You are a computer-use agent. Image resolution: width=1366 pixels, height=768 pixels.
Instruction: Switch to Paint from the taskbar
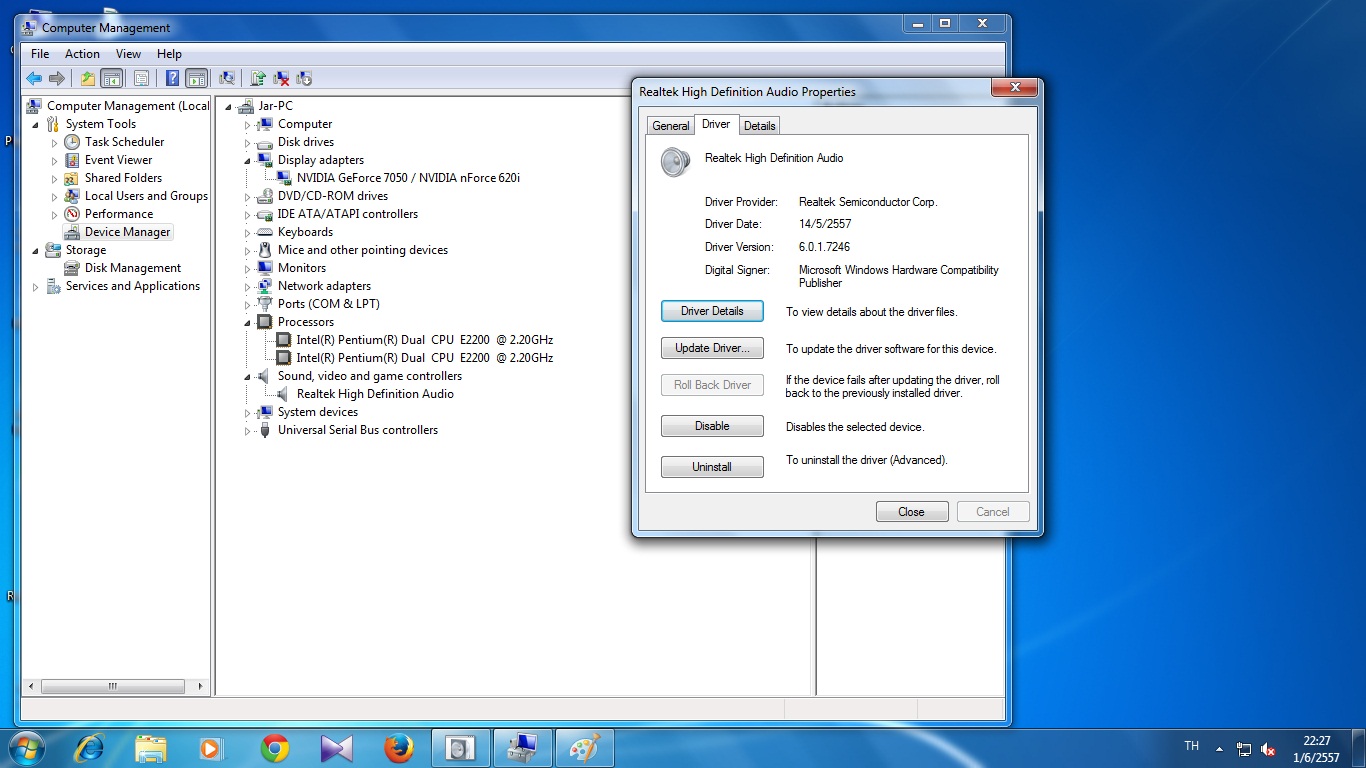point(584,748)
